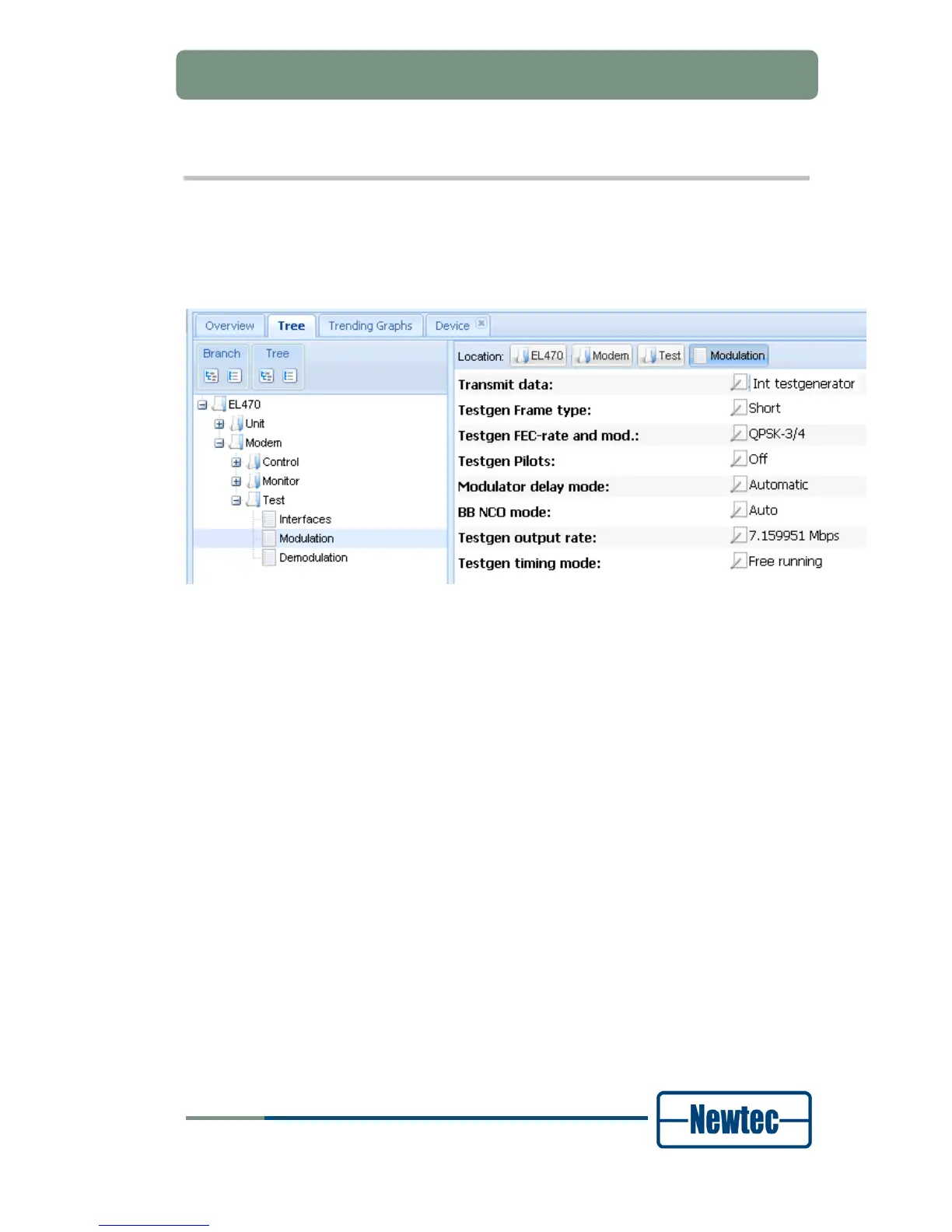This screenshot has height=1232, width=952.
Task: Go to EL470 in Location breadcrumb
Action: click(538, 355)
